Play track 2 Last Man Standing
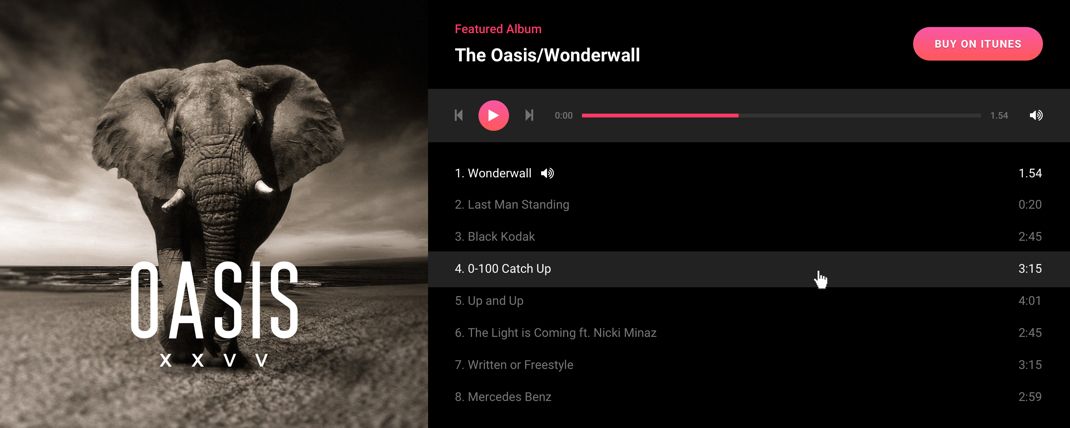The width and height of the screenshot is (1070, 428). point(749,205)
